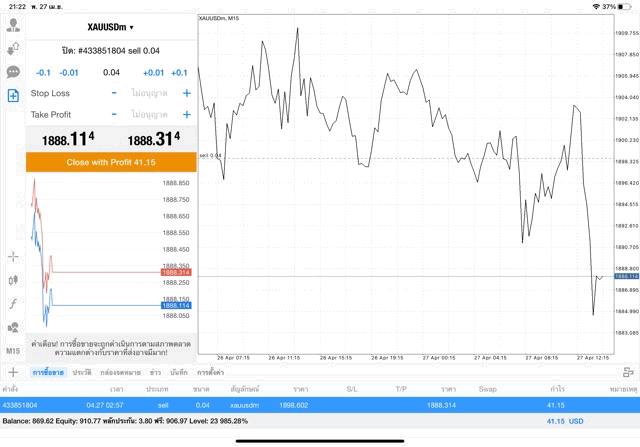
Task: Switch to the ประวัติ history tab
Action: tap(82, 372)
